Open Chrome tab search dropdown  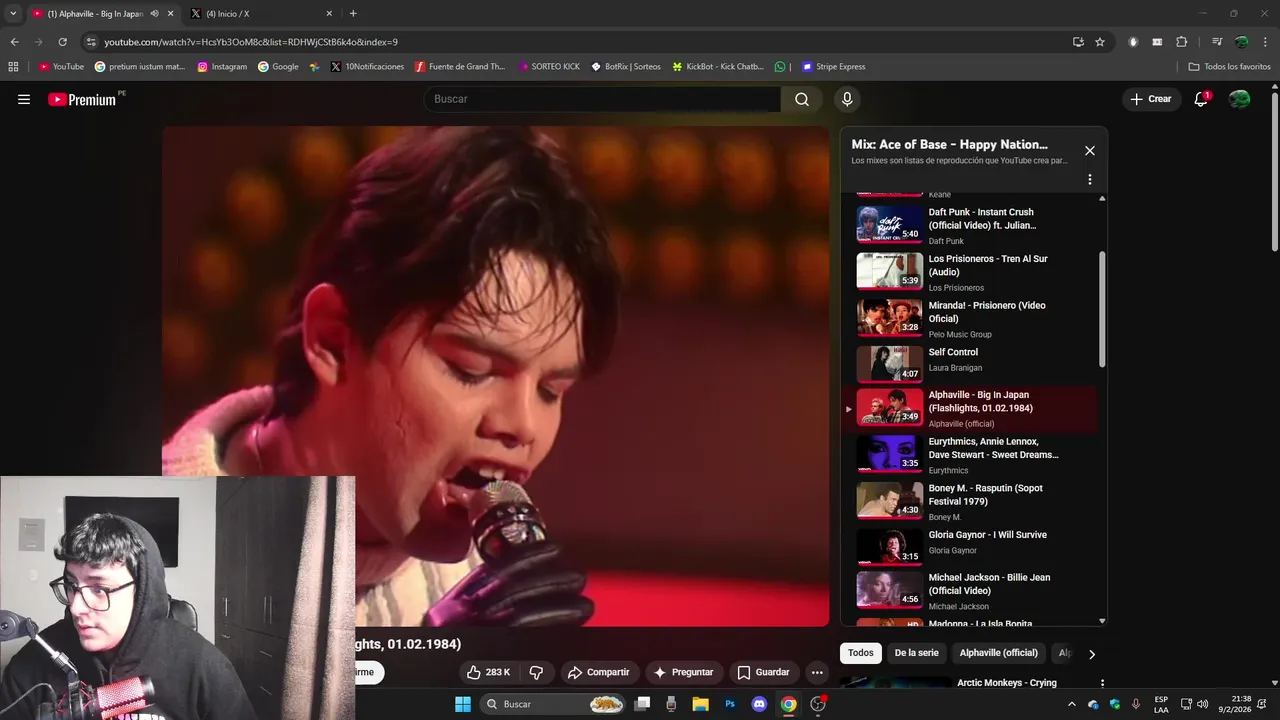13,13
